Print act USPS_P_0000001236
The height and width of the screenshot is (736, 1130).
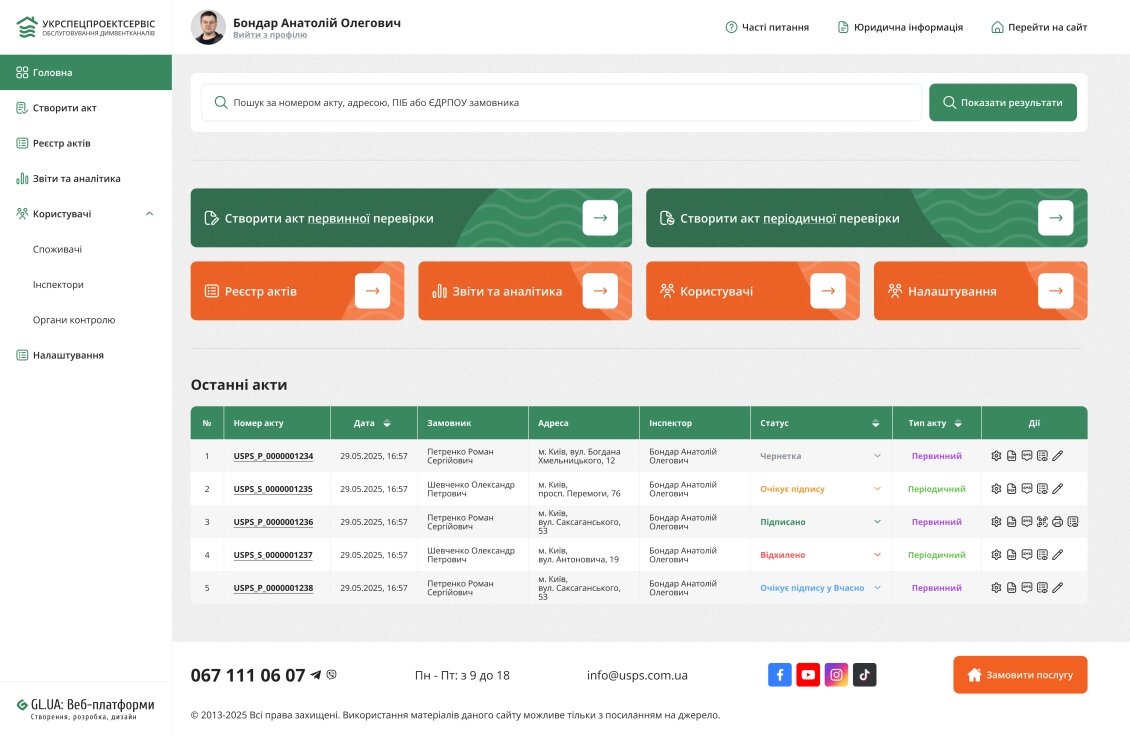1057,522
